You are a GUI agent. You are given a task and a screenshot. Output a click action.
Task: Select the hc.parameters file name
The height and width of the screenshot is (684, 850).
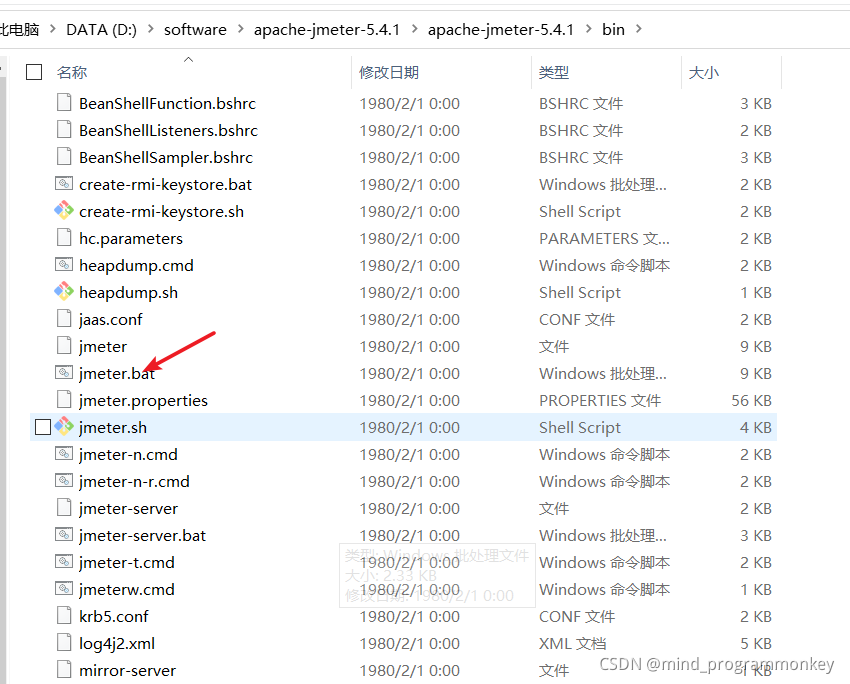pos(131,238)
